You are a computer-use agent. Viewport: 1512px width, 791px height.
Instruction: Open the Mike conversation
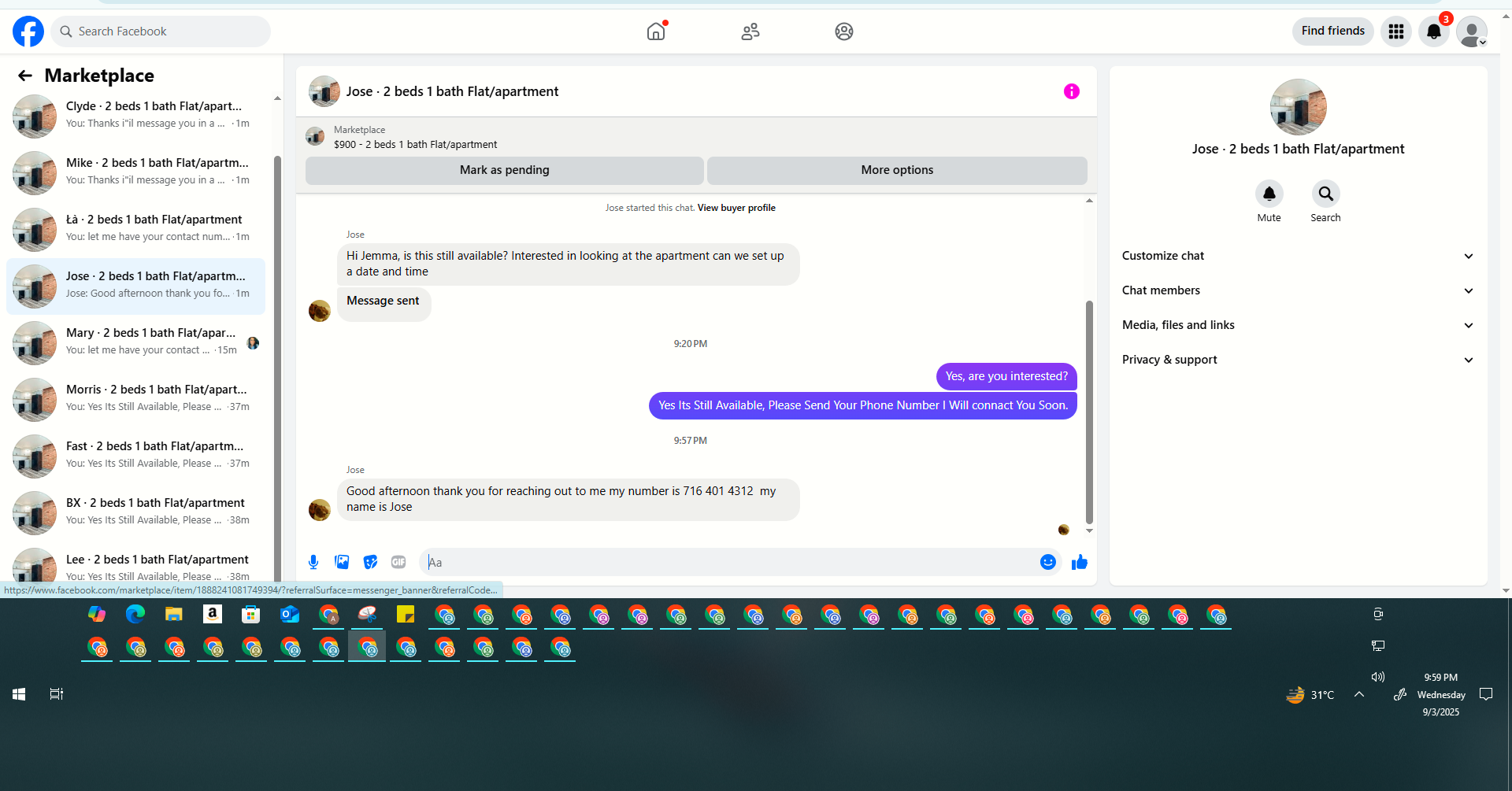pos(135,172)
